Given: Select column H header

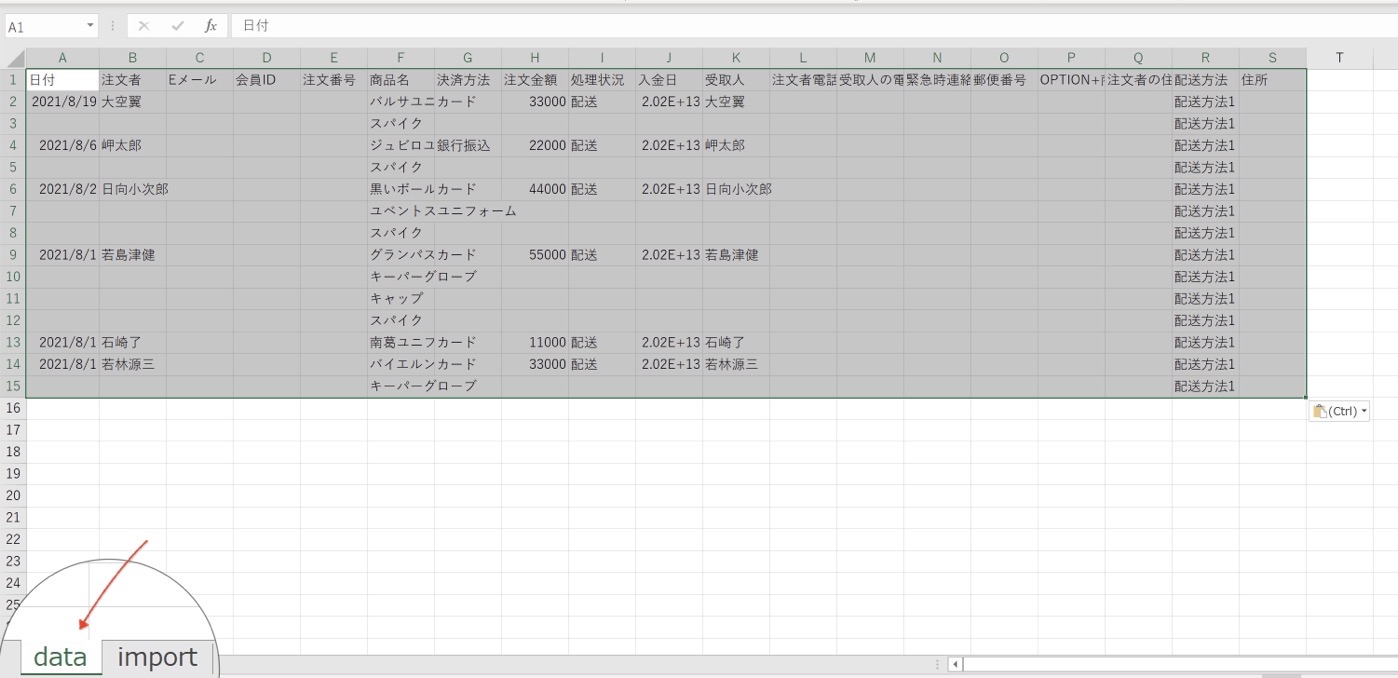Looking at the screenshot, I should 535,58.
